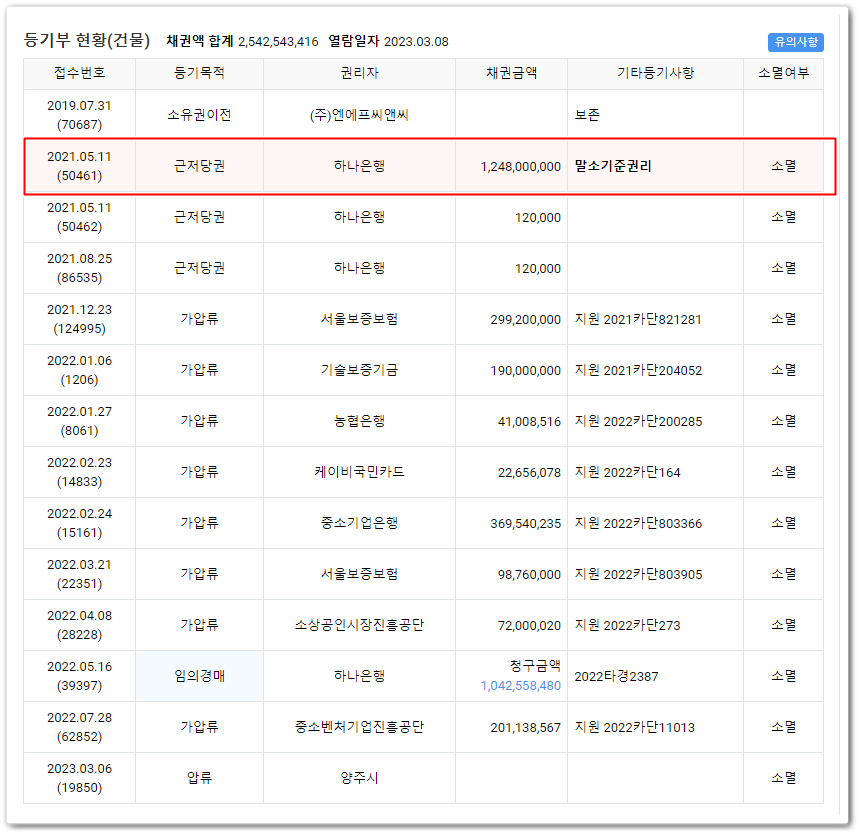The width and height of the screenshot is (861, 836).
Task: Select the 권리자 column header
Action: point(360,73)
